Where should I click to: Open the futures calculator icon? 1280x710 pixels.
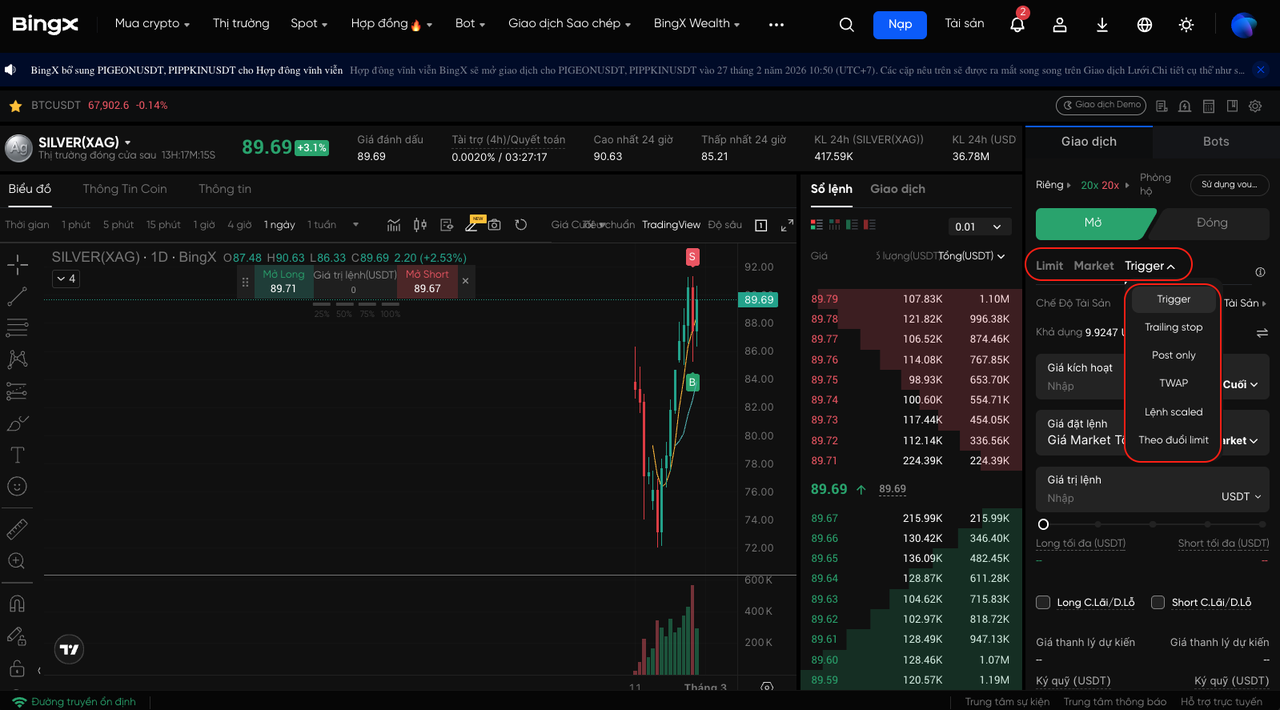(1208, 106)
